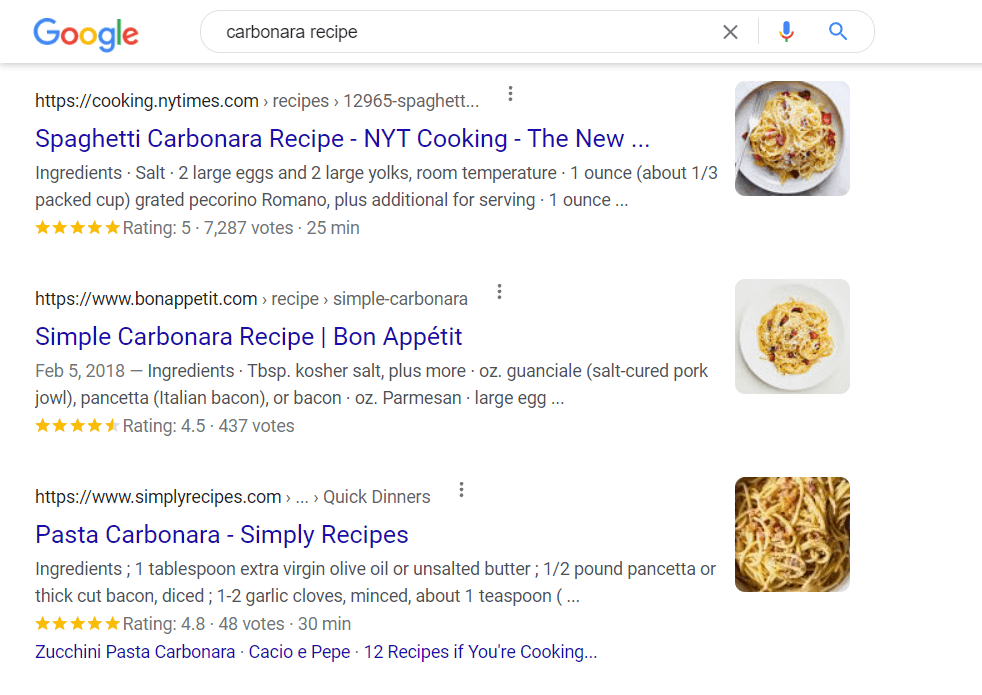Start a voice search with the microphone icon
The width and height of the screenshot is (982, 695).
pyautogui.click(x=786, y=31)
